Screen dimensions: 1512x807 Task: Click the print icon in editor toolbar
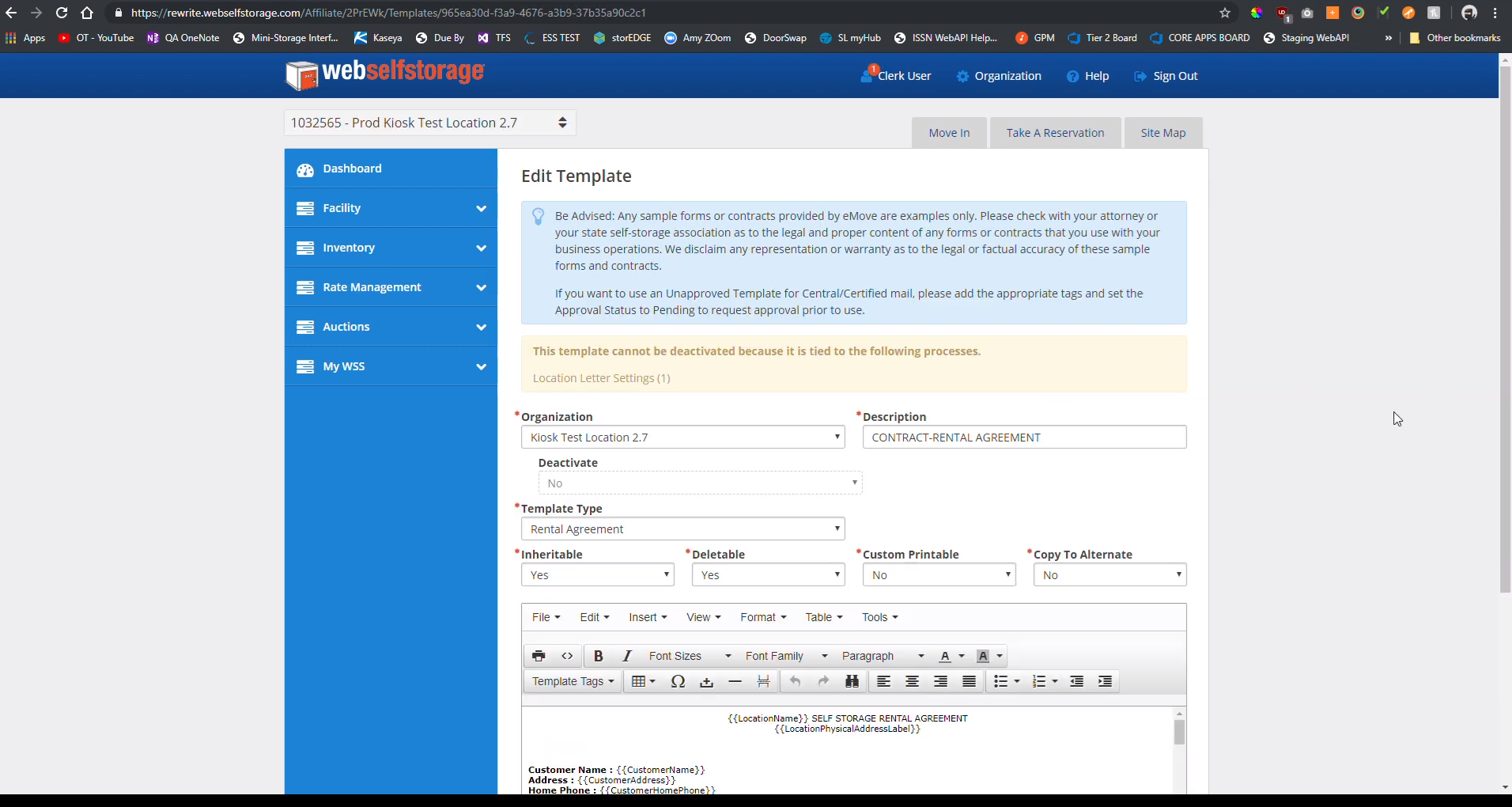tap(539, 656)
